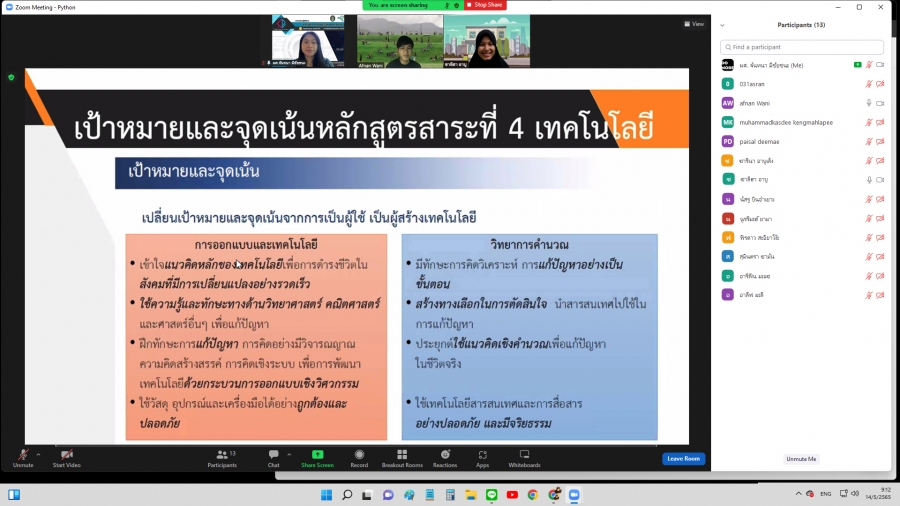
Task: Open Zoom Apps
Action: [x=482, y=455]
